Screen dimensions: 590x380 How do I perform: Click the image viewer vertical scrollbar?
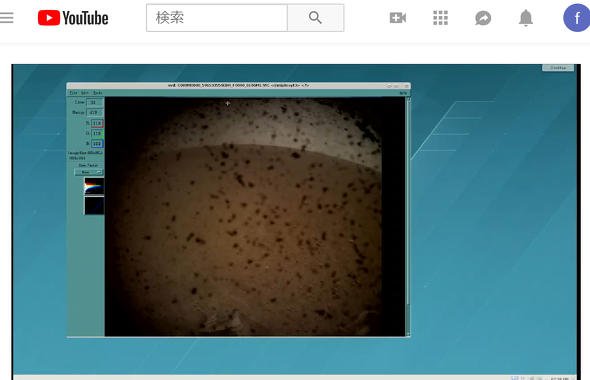[408, 216]
